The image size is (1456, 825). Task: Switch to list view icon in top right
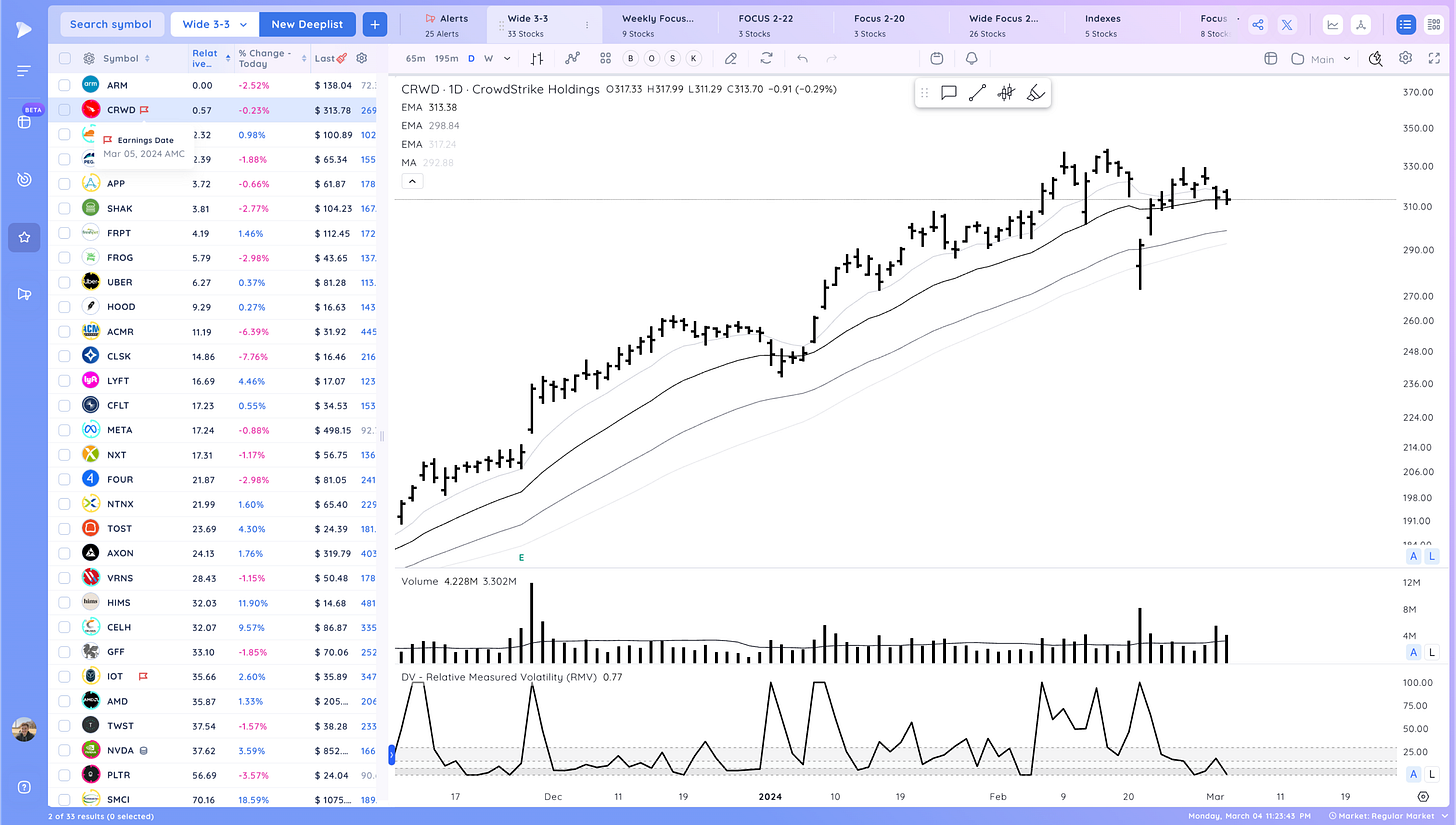pyautogui.click(x=1406, y=25)
